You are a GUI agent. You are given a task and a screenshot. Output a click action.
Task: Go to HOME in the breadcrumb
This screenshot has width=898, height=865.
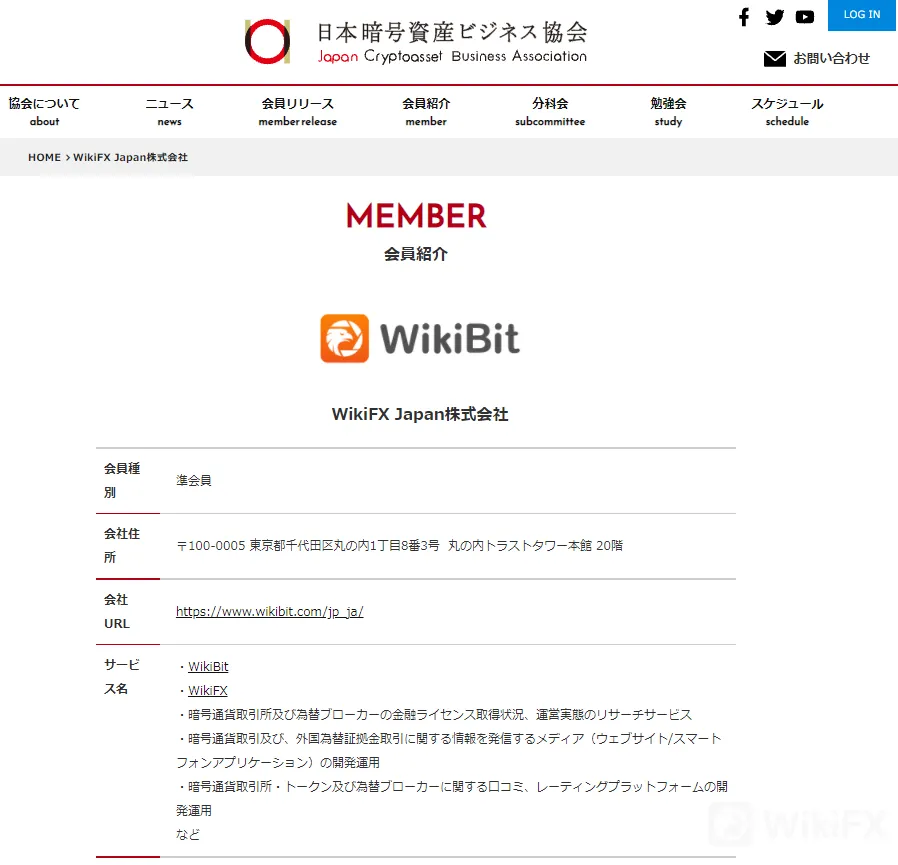pos(44,158)
